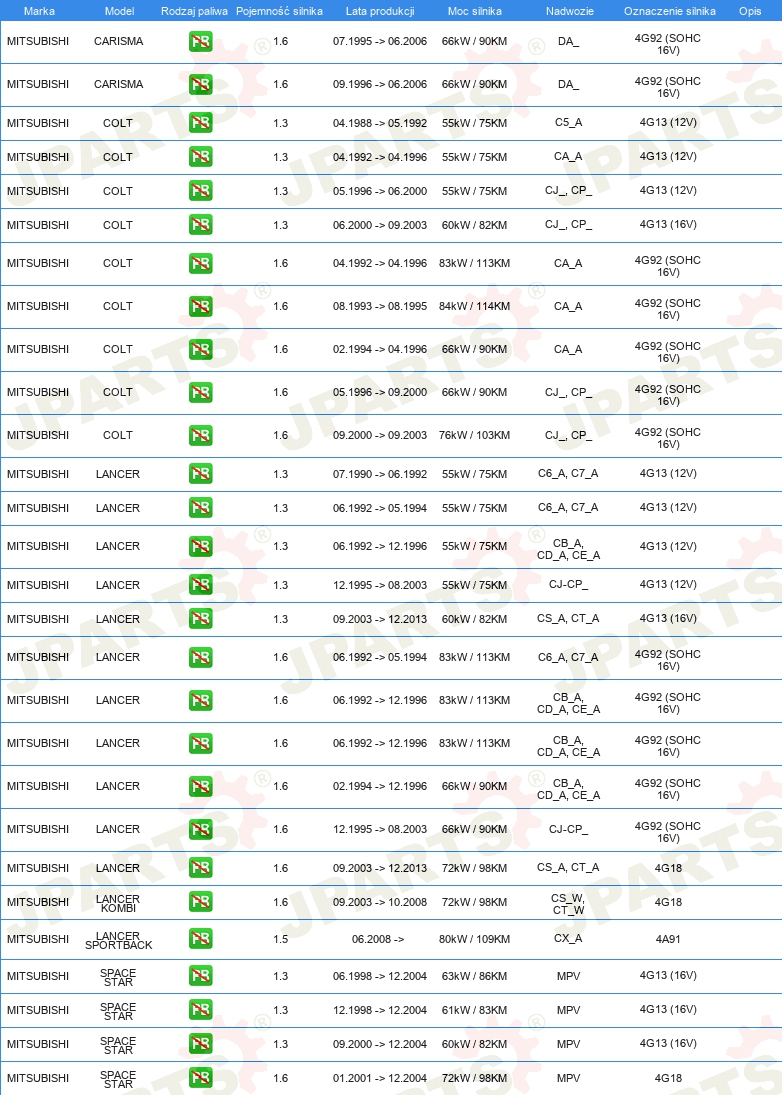Click the fuel icon in the SPACE STAR 09.2000 row
This screenshot has width=782, height=1095.
tap(200, 1044)
